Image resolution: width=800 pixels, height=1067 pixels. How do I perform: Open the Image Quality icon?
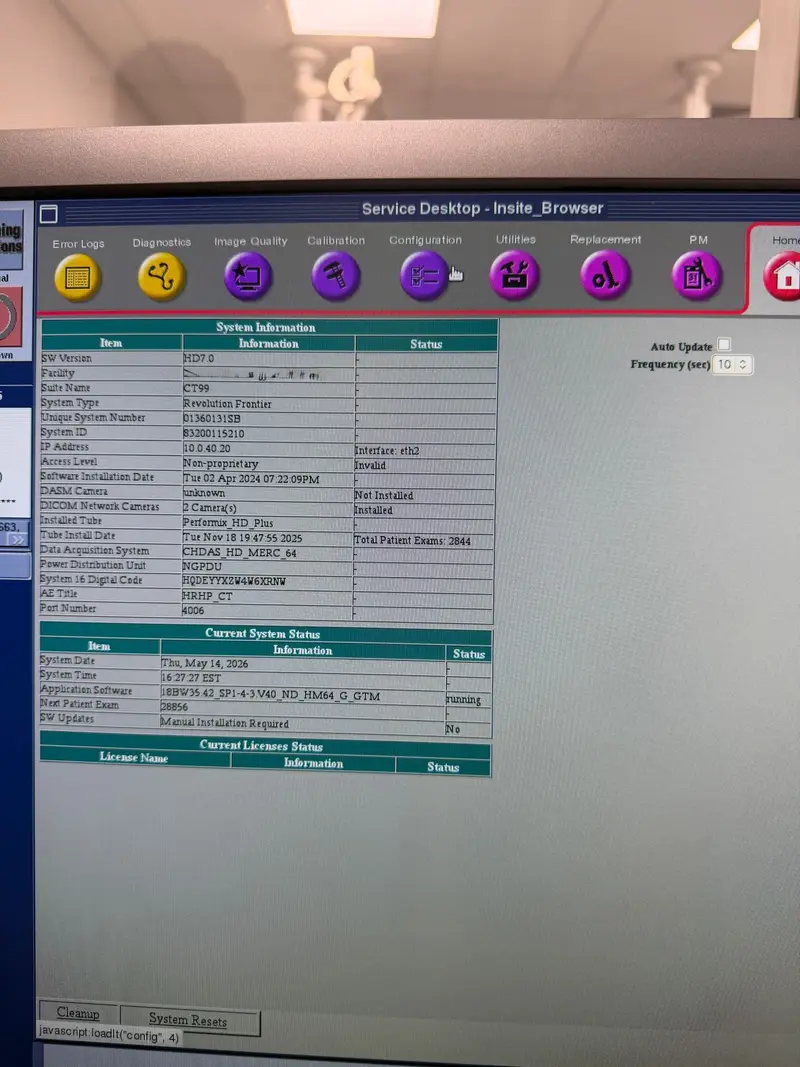coord(248,276)
